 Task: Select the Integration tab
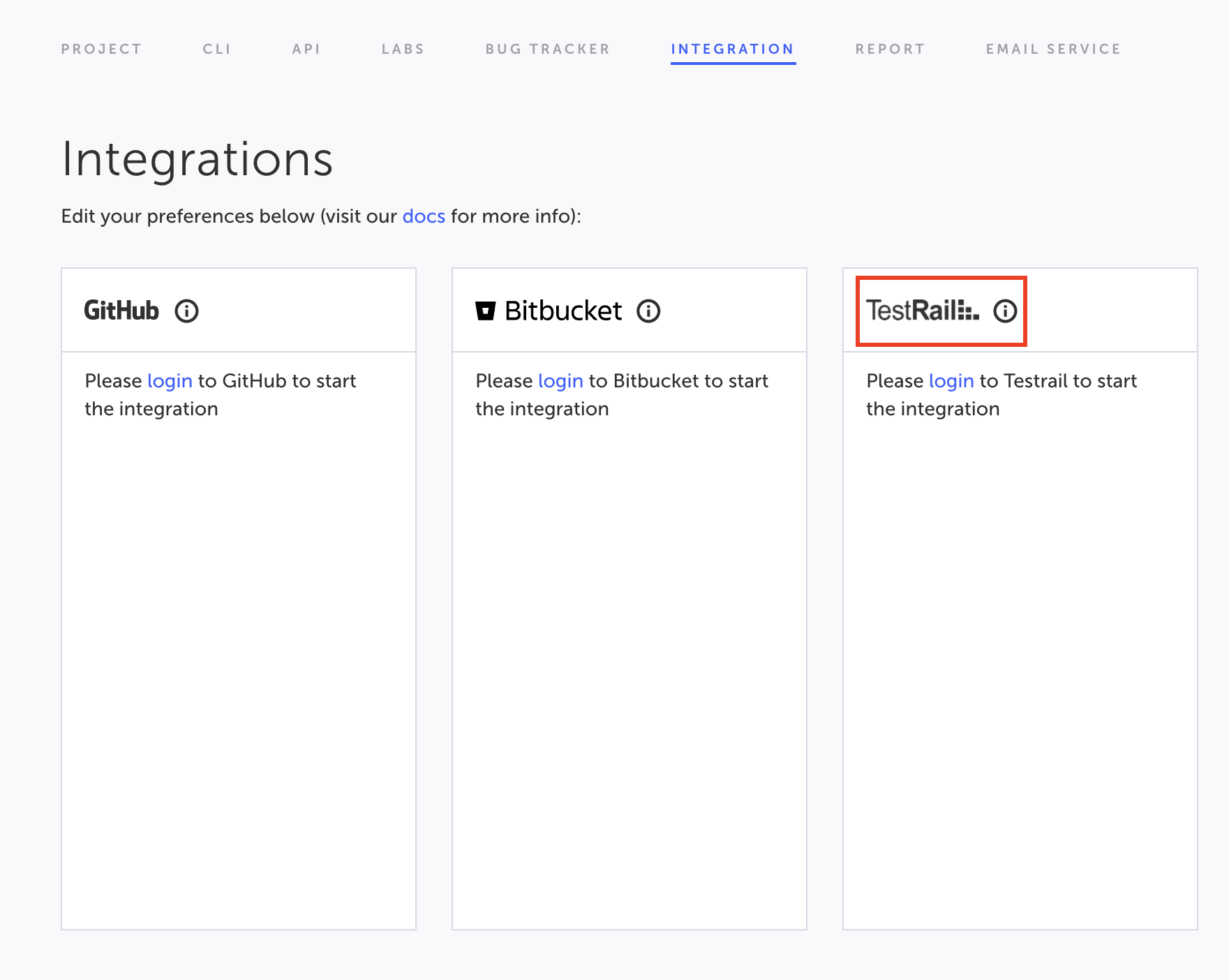tap(732, 49)
